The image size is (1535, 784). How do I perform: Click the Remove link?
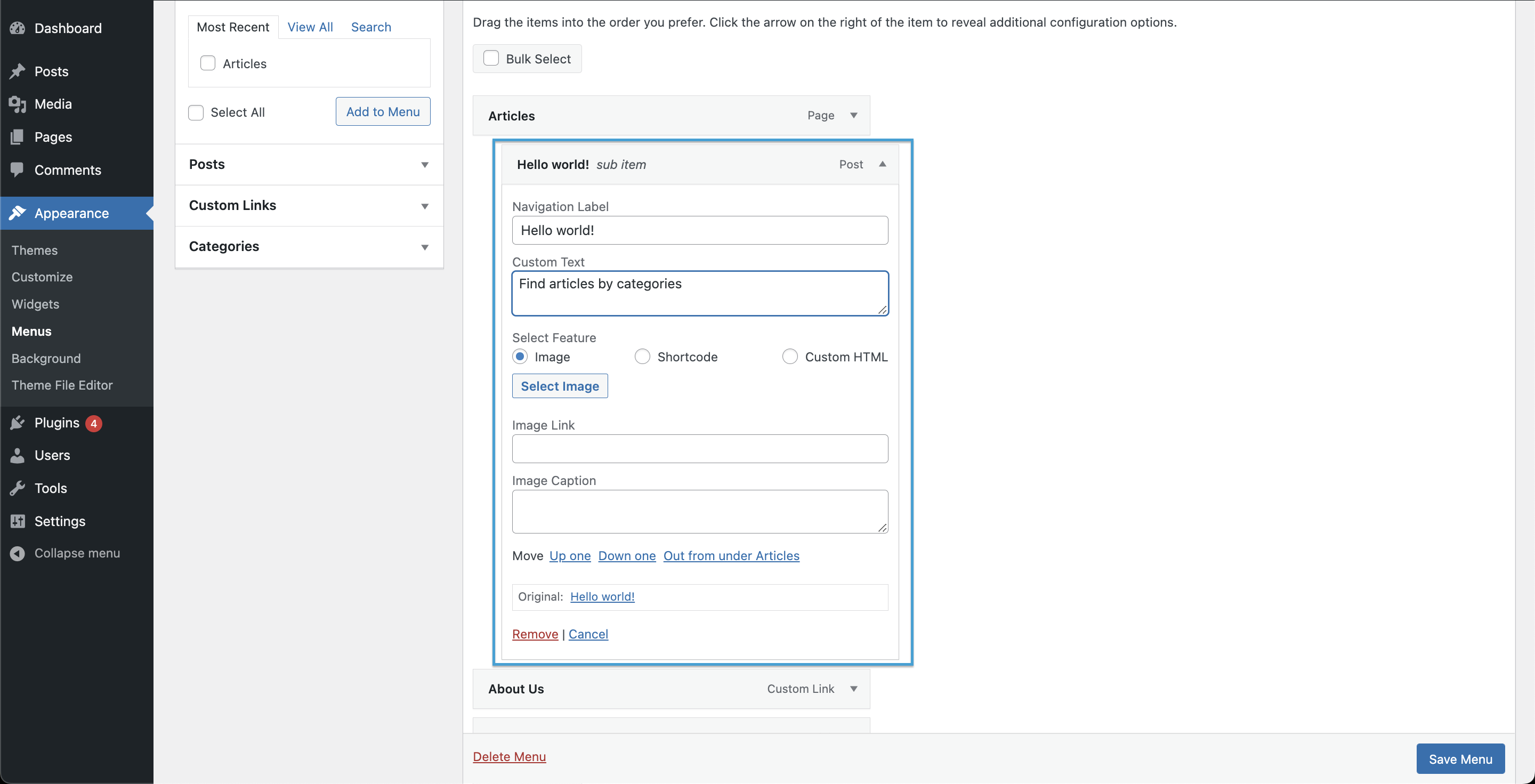535,634
